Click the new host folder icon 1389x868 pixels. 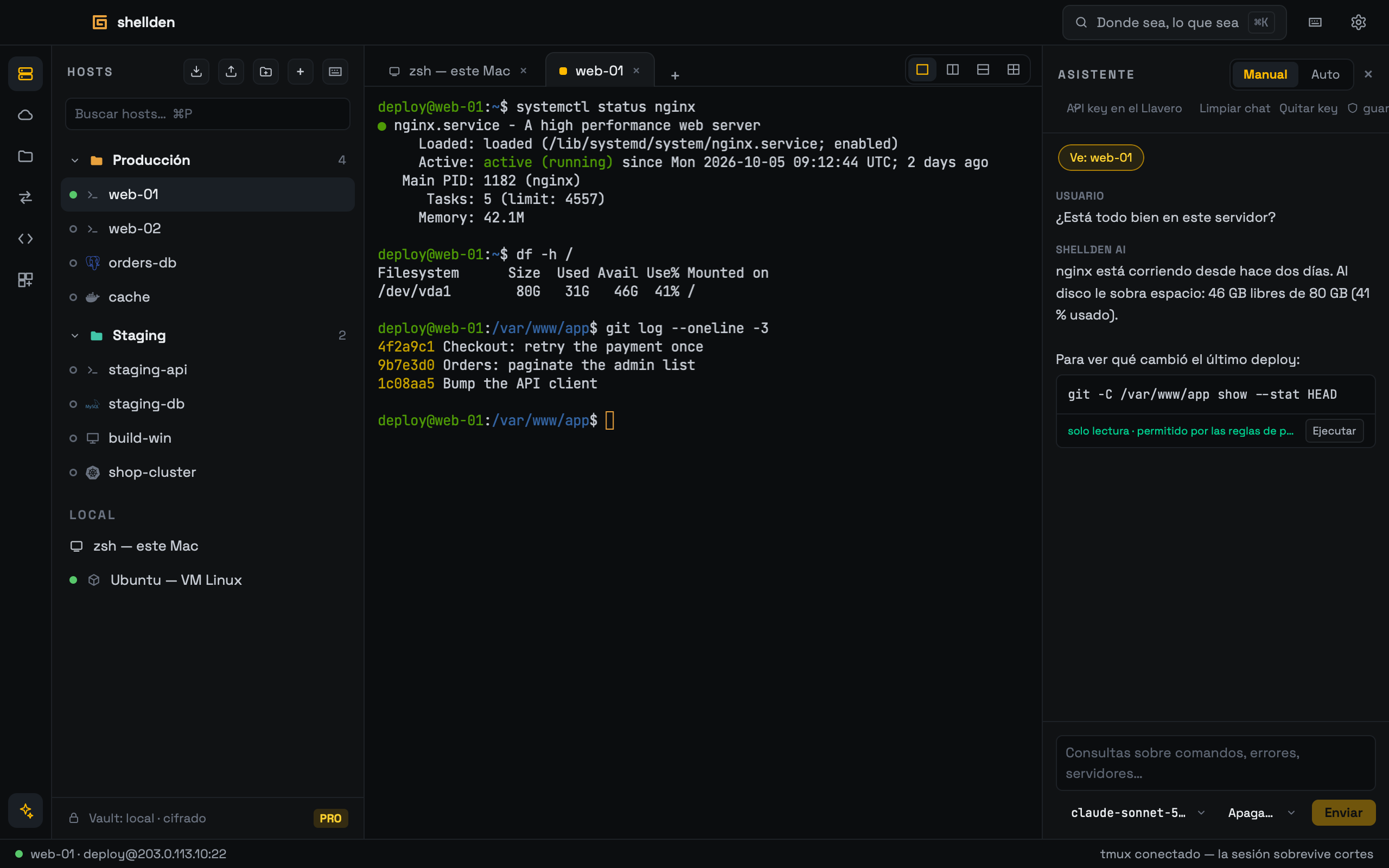click(x=266, y=72)
